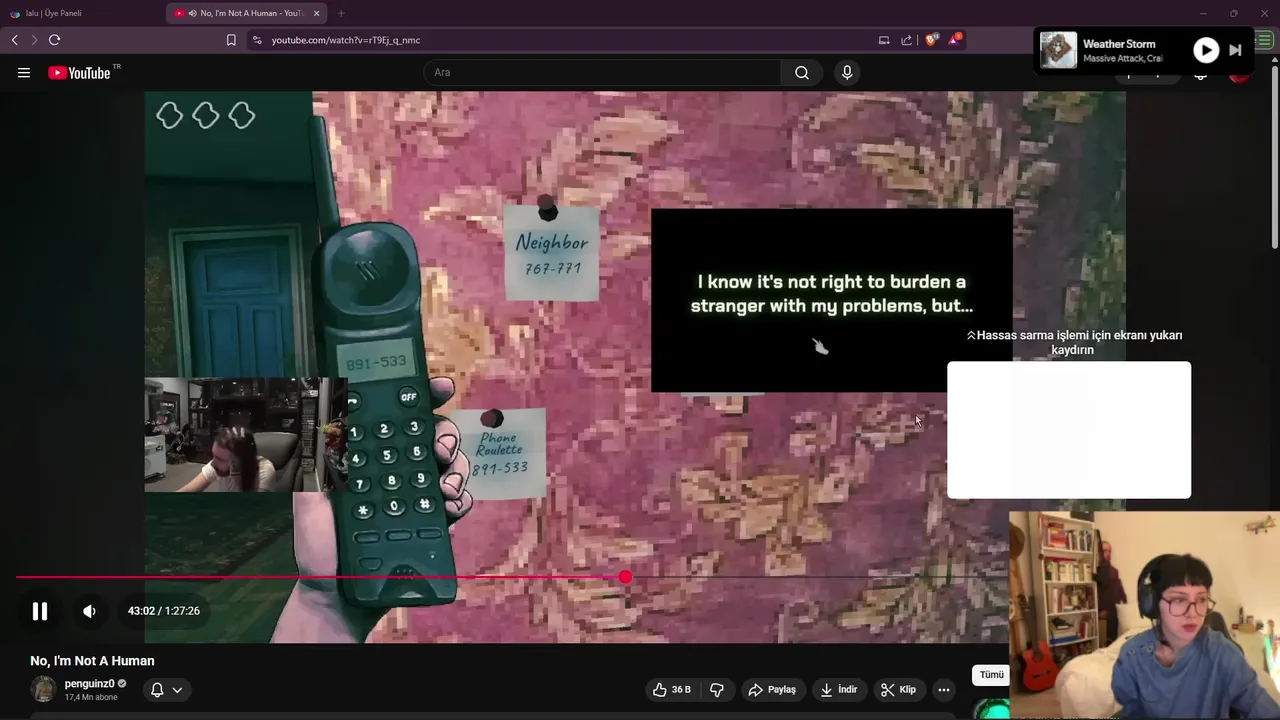Screen dimensions: 1280x720
Task: Open the YouTube hamburger guide menu
Action: click(24, 72)
